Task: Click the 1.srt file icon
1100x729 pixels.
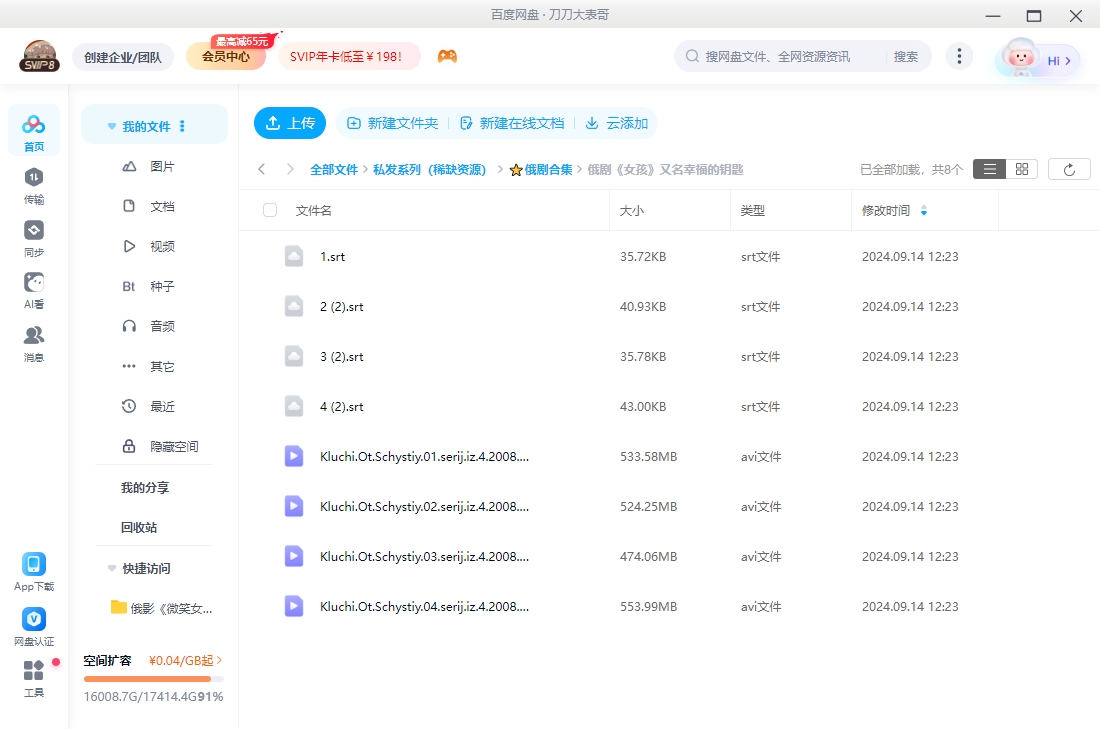Action: pyautogui.click(x=294, y=256)
